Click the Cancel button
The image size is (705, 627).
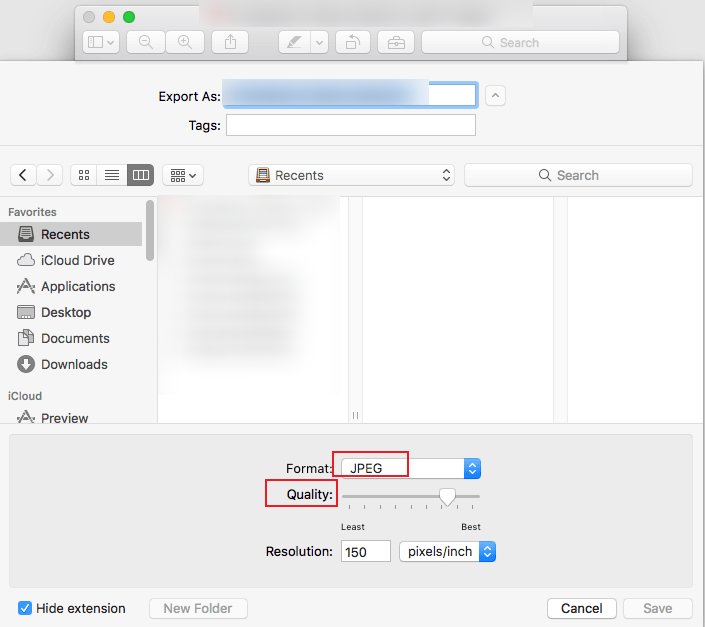[x=582, y=608]
